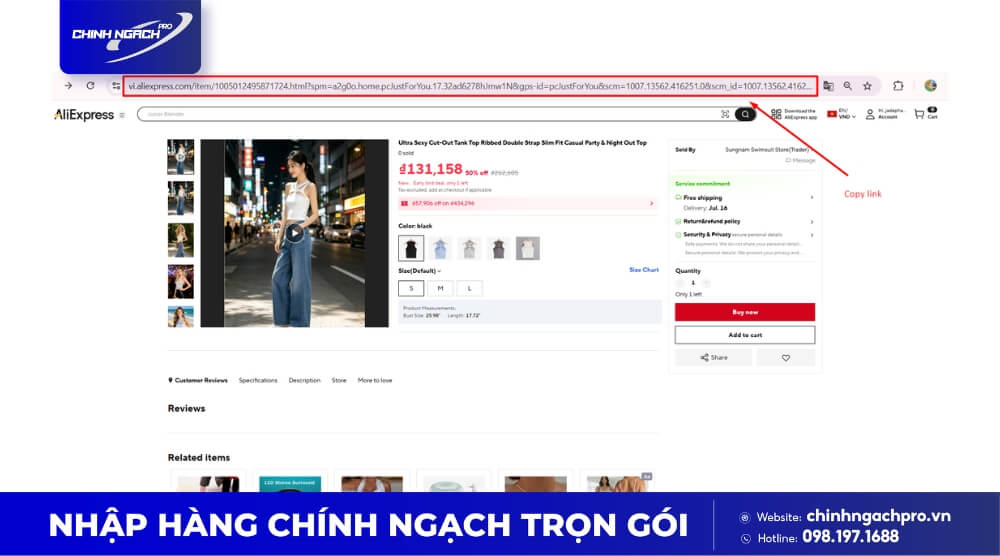This screenshot has height=556, width=1000.
Task: Choose the dark gray color swatch
Action: coord(499,248)
